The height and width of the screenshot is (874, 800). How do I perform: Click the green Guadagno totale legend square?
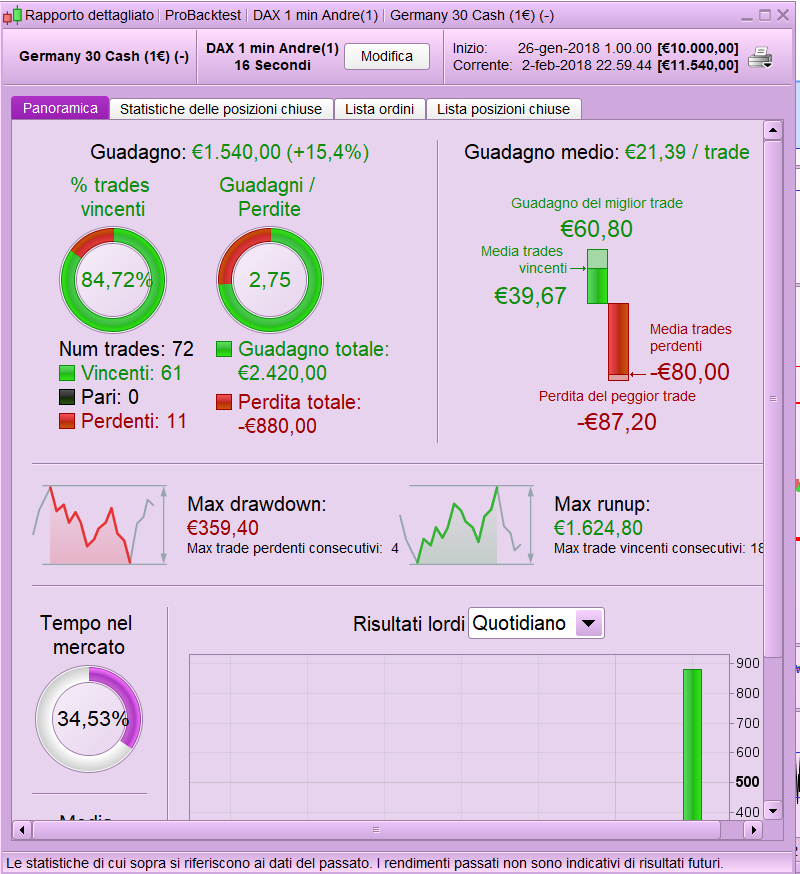224,349
